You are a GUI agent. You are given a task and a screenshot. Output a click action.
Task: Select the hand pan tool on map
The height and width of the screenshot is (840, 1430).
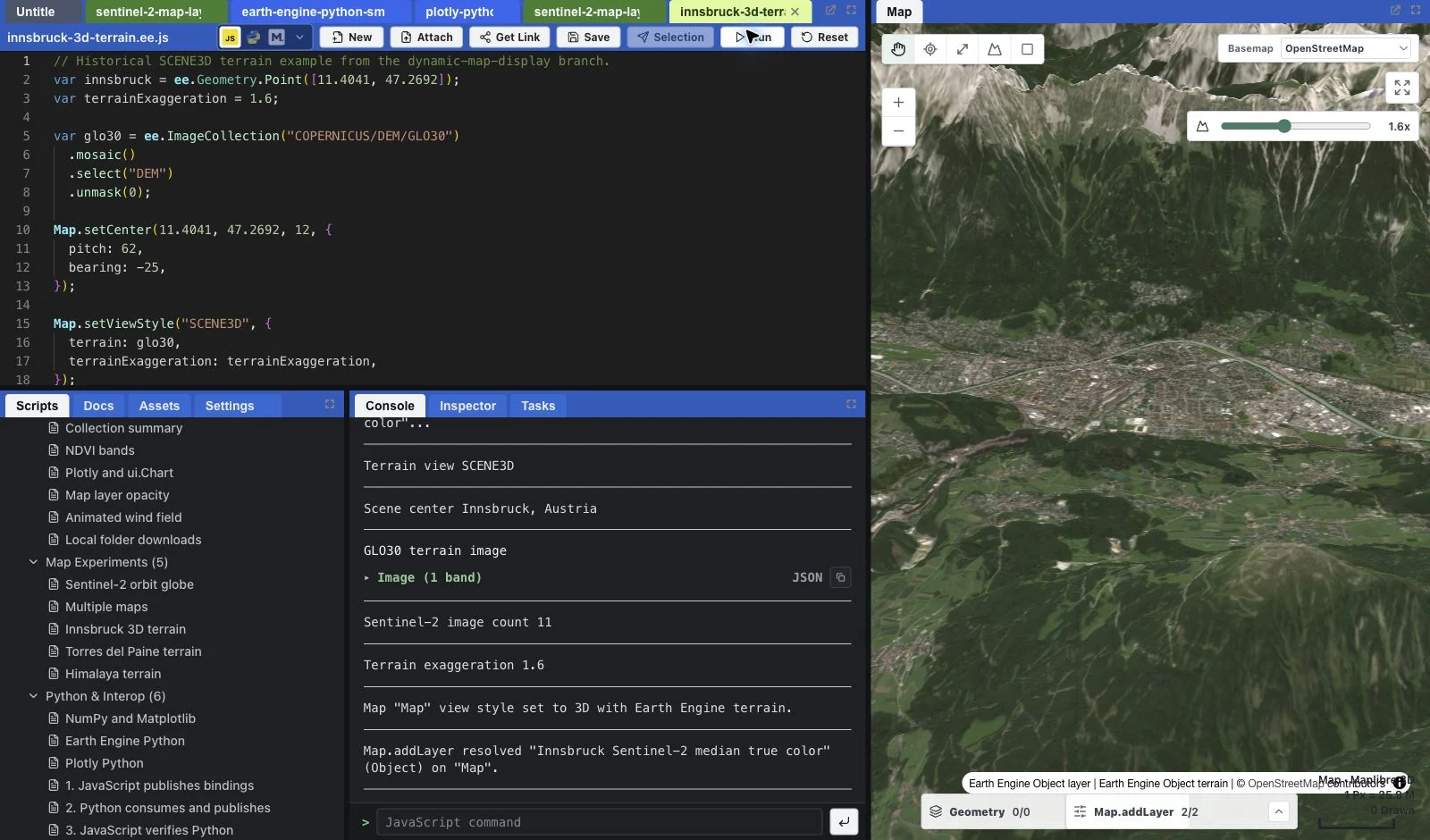[898, 49]
